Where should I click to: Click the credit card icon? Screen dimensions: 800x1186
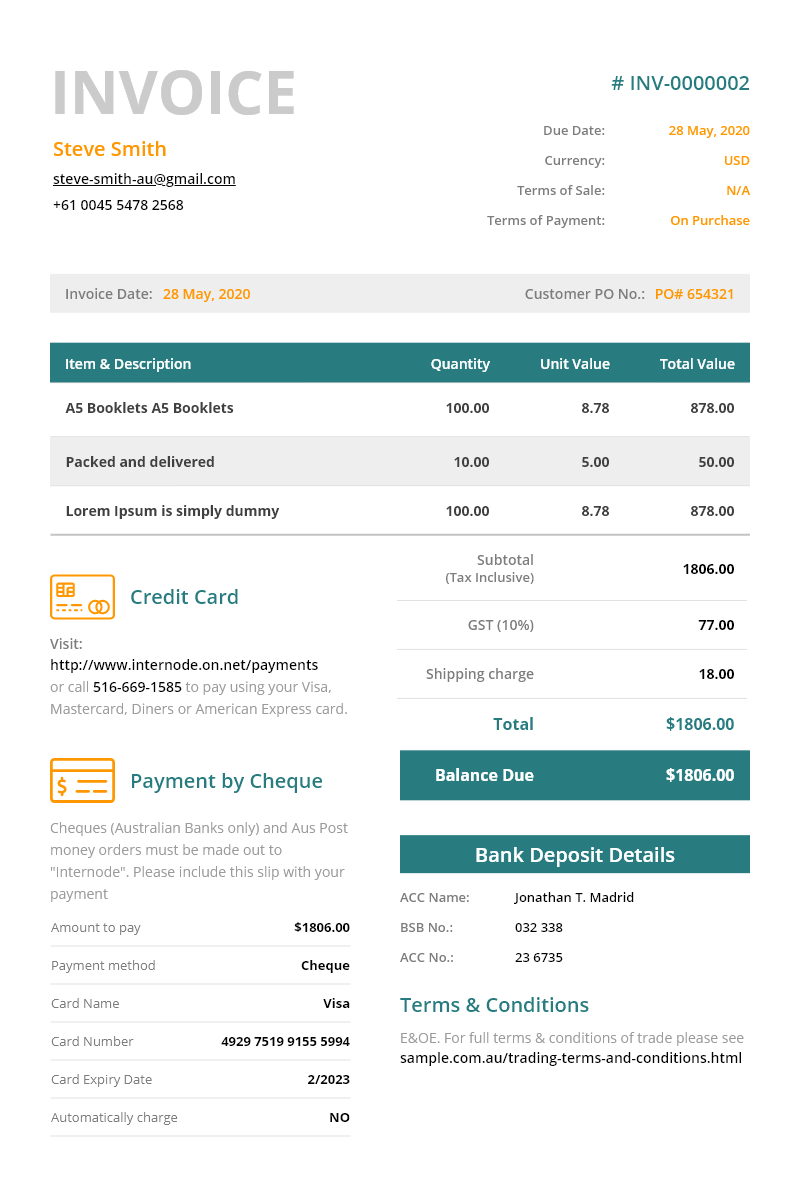(x=82, y=597)
